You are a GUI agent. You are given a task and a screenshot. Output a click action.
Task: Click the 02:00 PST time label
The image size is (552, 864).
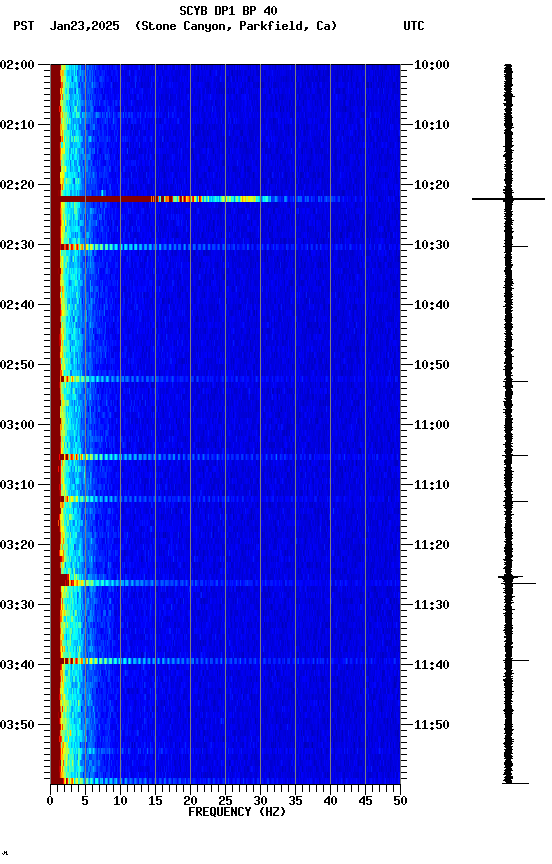click(x=17, y=65)
